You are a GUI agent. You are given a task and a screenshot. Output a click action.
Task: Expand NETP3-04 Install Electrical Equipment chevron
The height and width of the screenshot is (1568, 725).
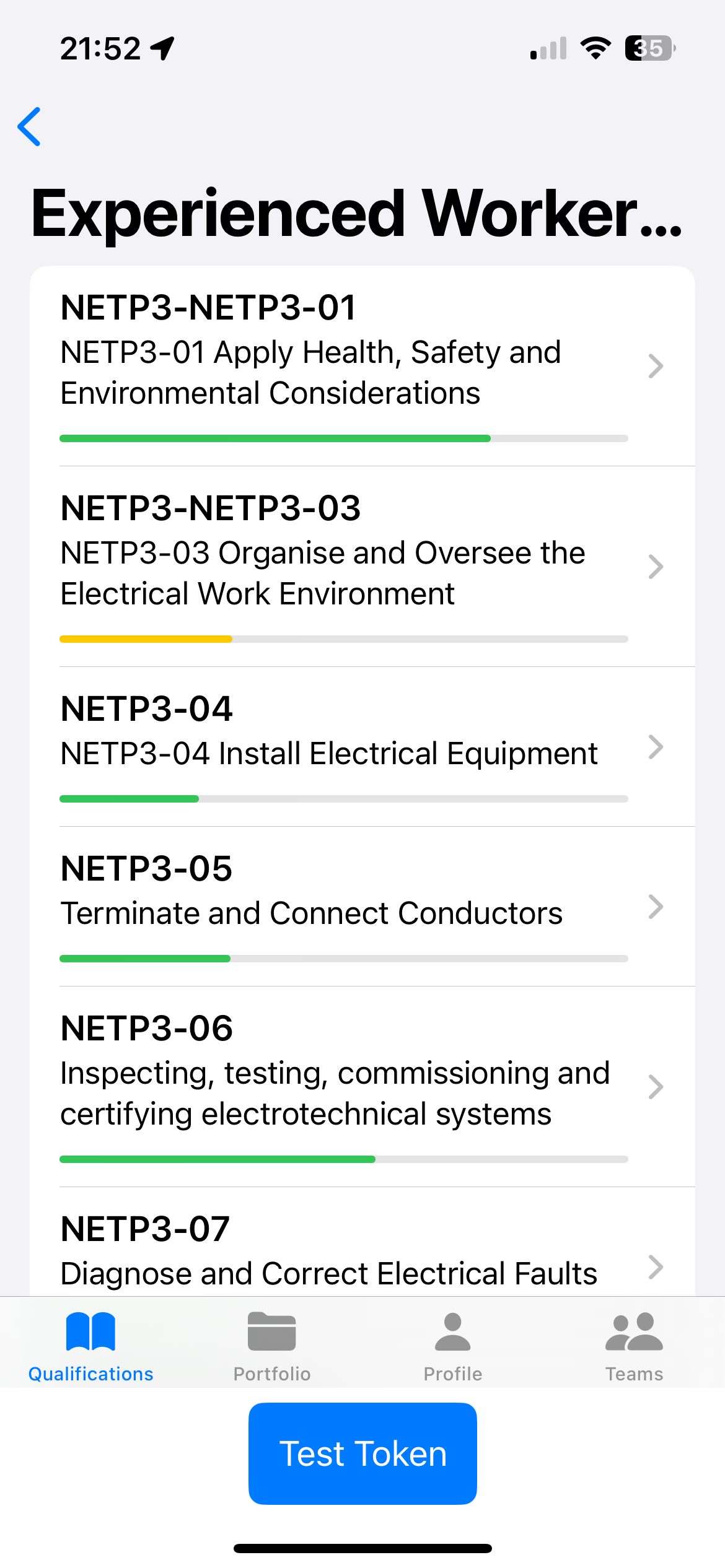pos(656,747)
